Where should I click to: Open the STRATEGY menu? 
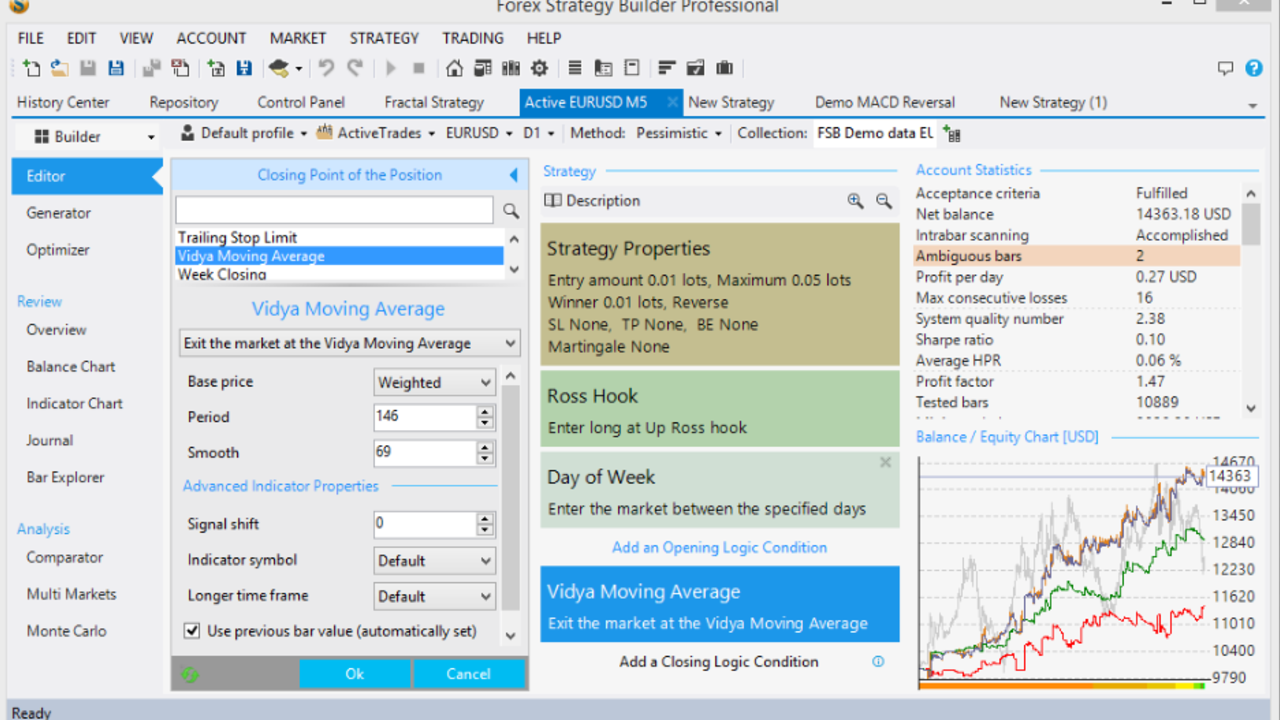tap(384, 38)
